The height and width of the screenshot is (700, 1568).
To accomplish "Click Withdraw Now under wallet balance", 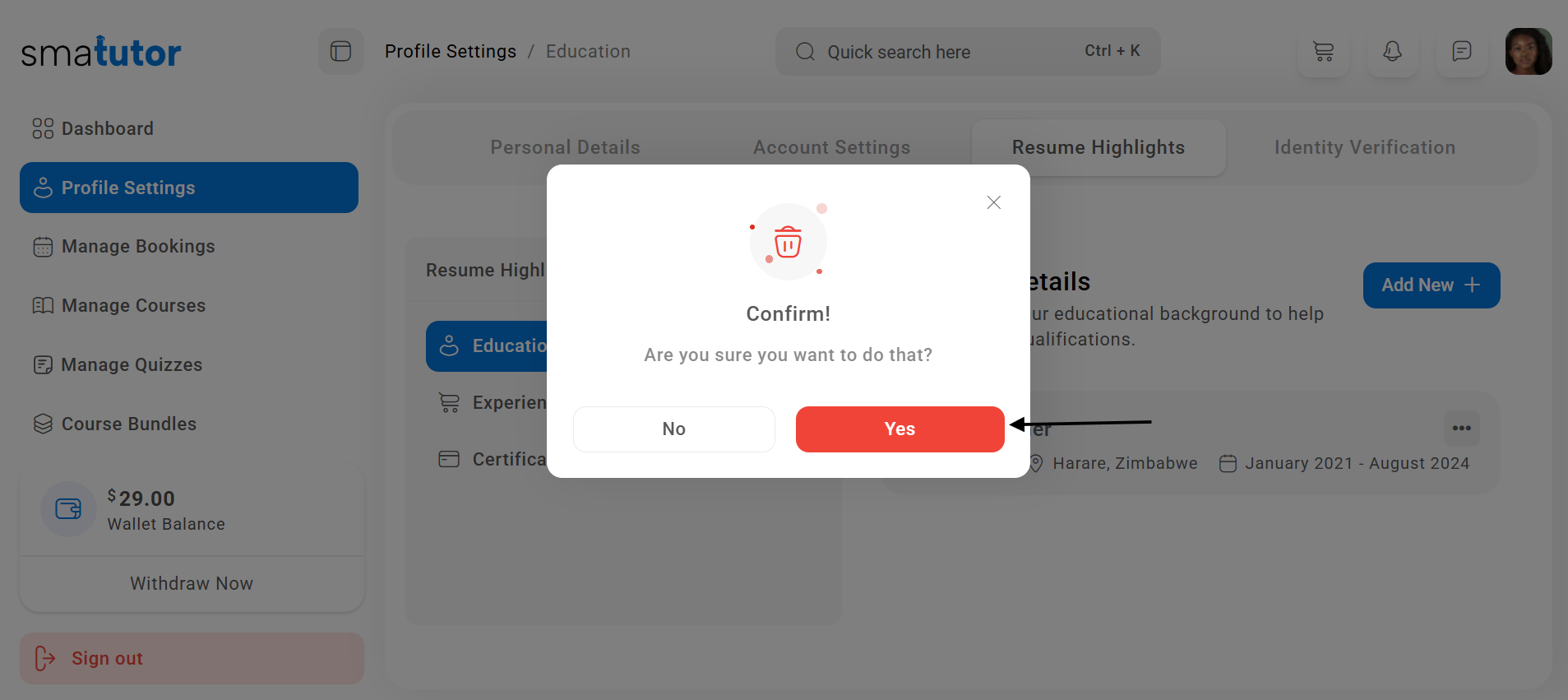I will point(192,584).
